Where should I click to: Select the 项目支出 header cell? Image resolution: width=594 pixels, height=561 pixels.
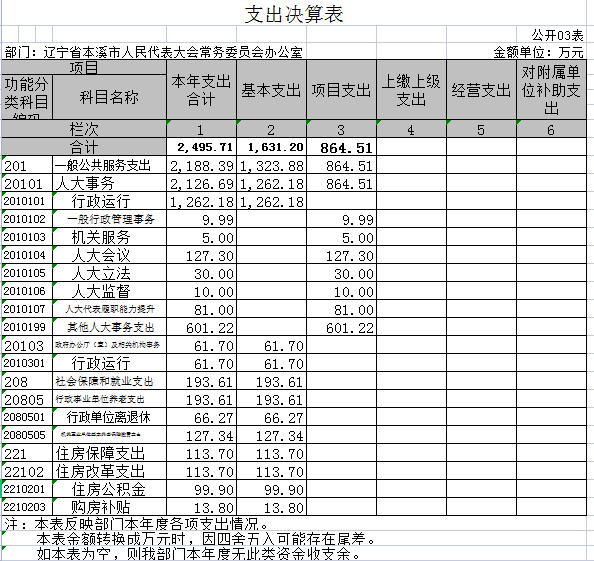[x=341, y=90]
